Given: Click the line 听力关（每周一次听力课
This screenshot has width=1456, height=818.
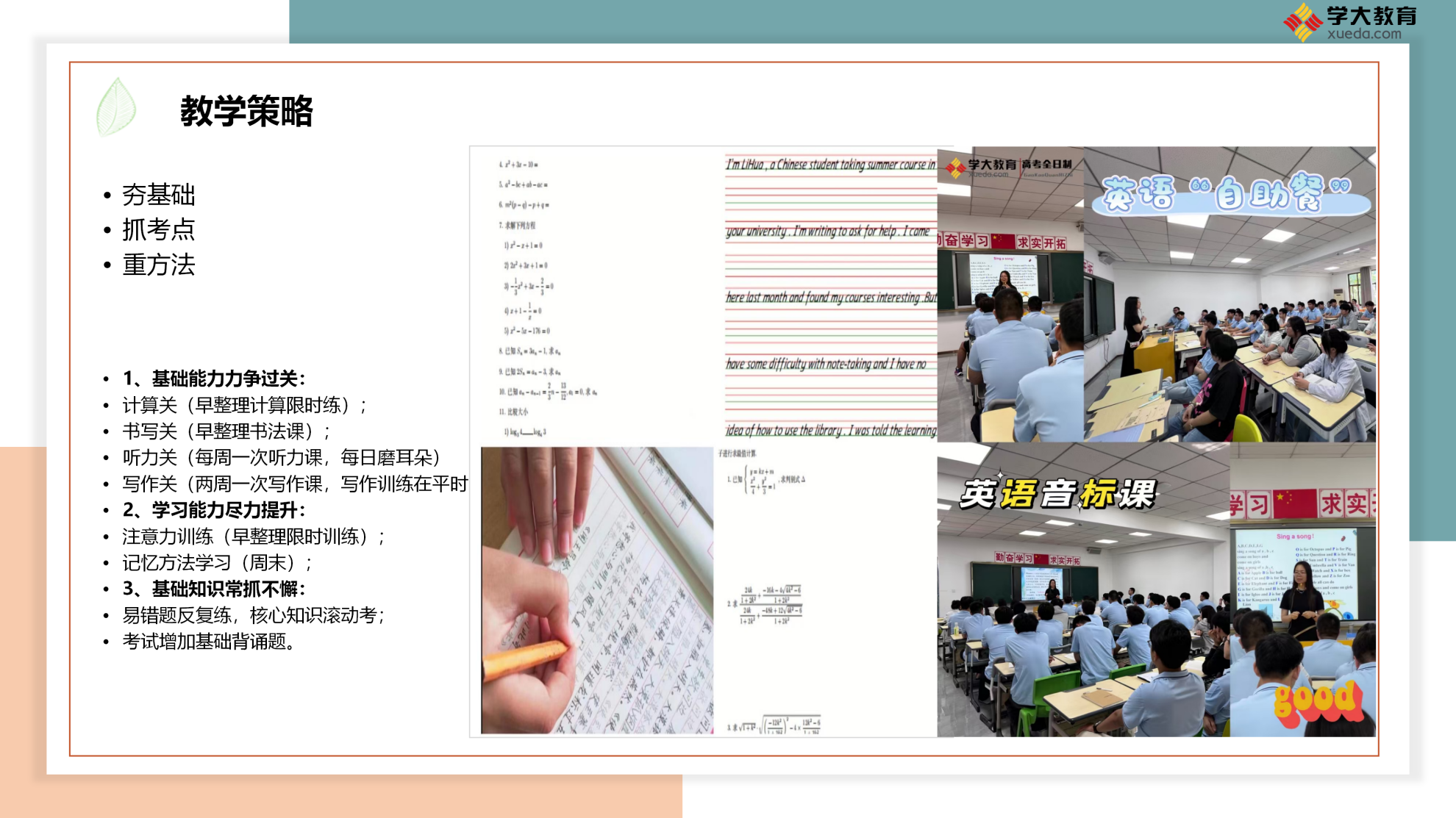Looking at the screenshot, I should 282,457.
